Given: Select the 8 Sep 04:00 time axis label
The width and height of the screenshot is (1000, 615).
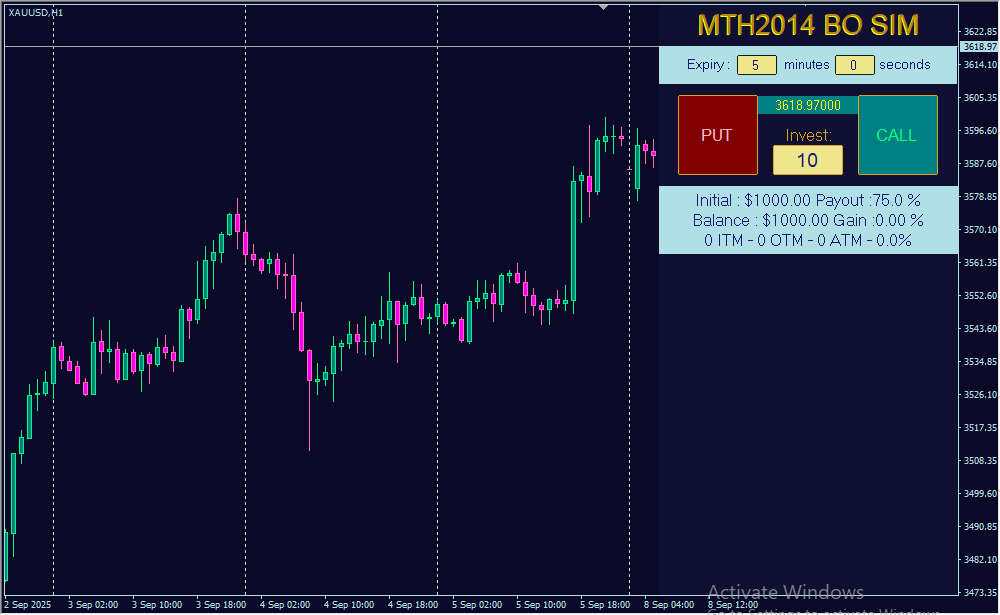Looking at the screenshot, I should tap(669, 605).
